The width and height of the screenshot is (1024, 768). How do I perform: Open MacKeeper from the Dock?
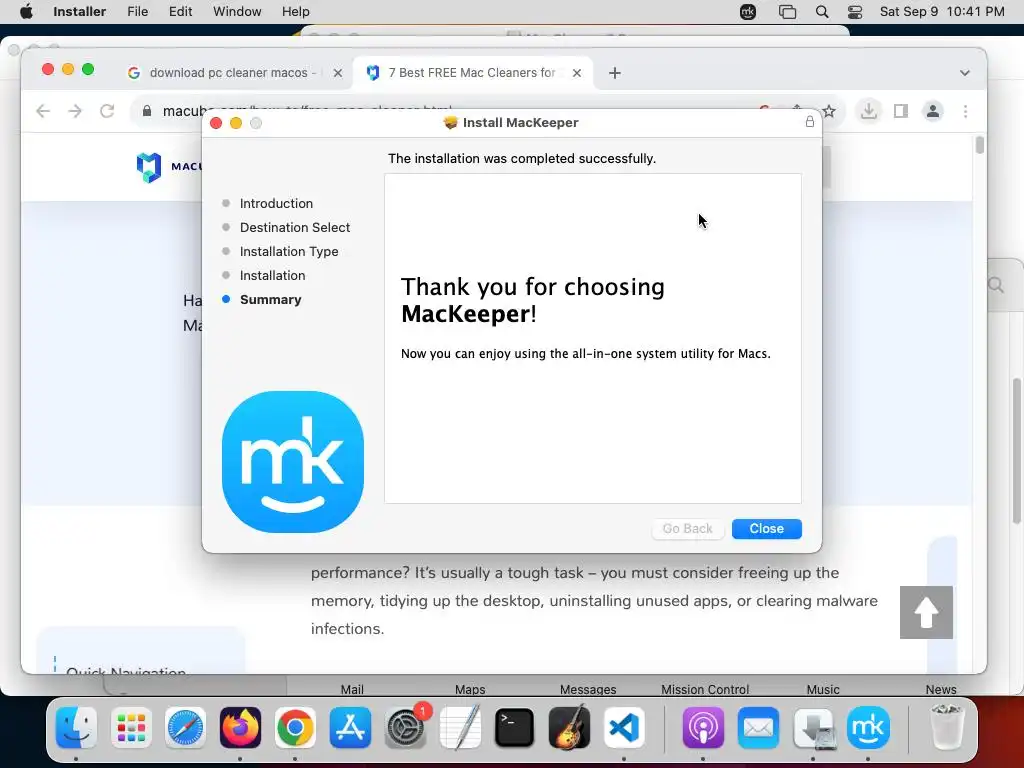(x=868, y=728)
